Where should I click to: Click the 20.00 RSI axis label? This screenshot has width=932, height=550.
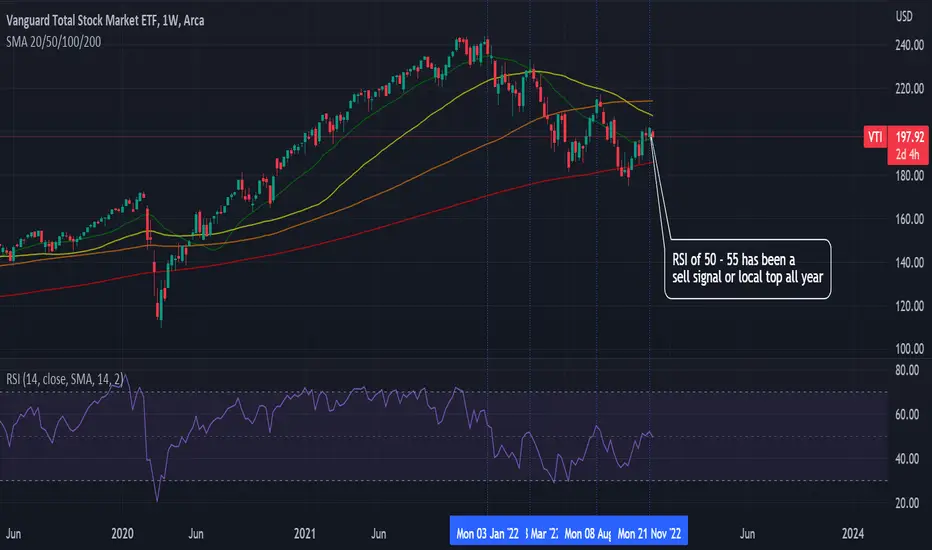point(907,503)
